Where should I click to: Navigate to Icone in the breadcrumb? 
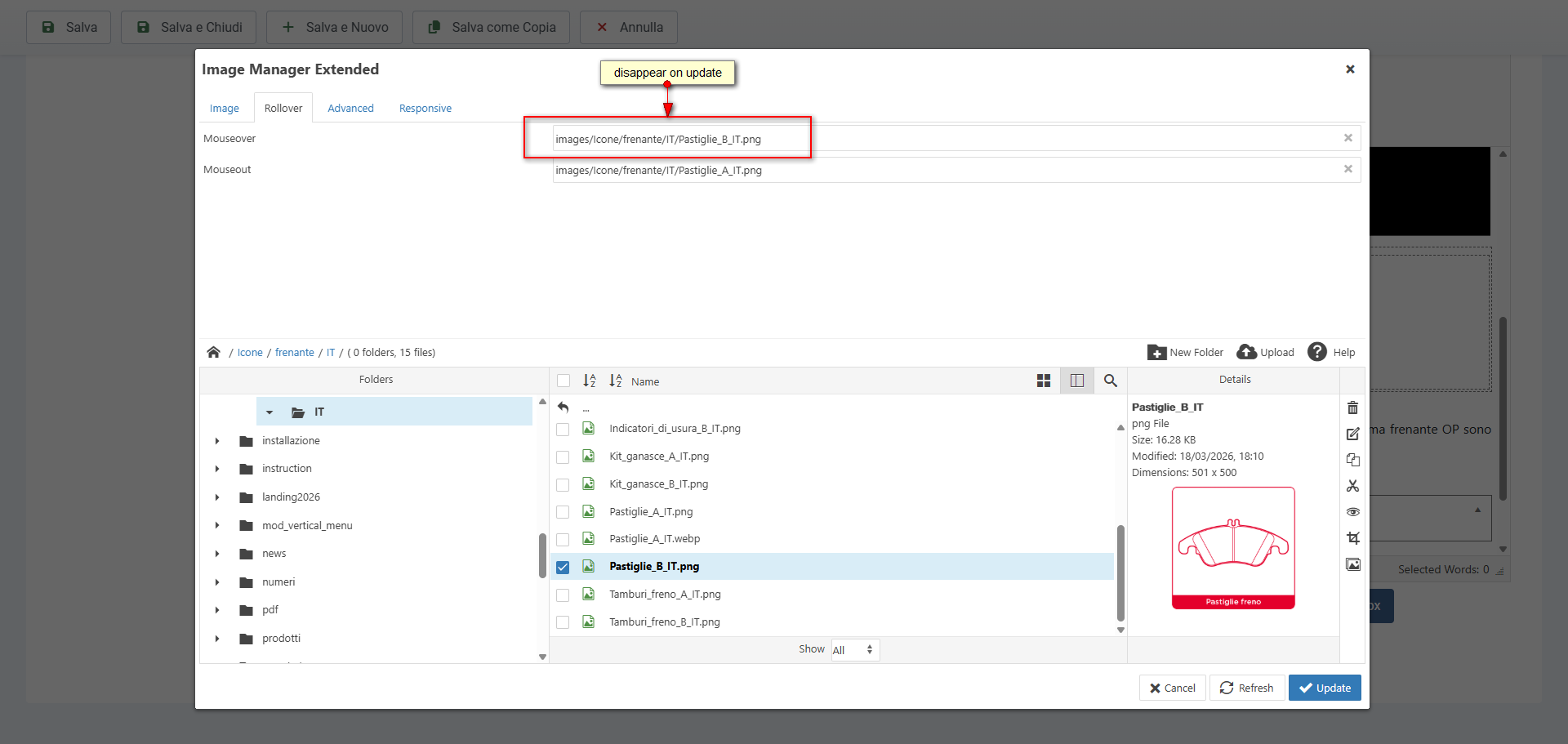click(250, 353)
